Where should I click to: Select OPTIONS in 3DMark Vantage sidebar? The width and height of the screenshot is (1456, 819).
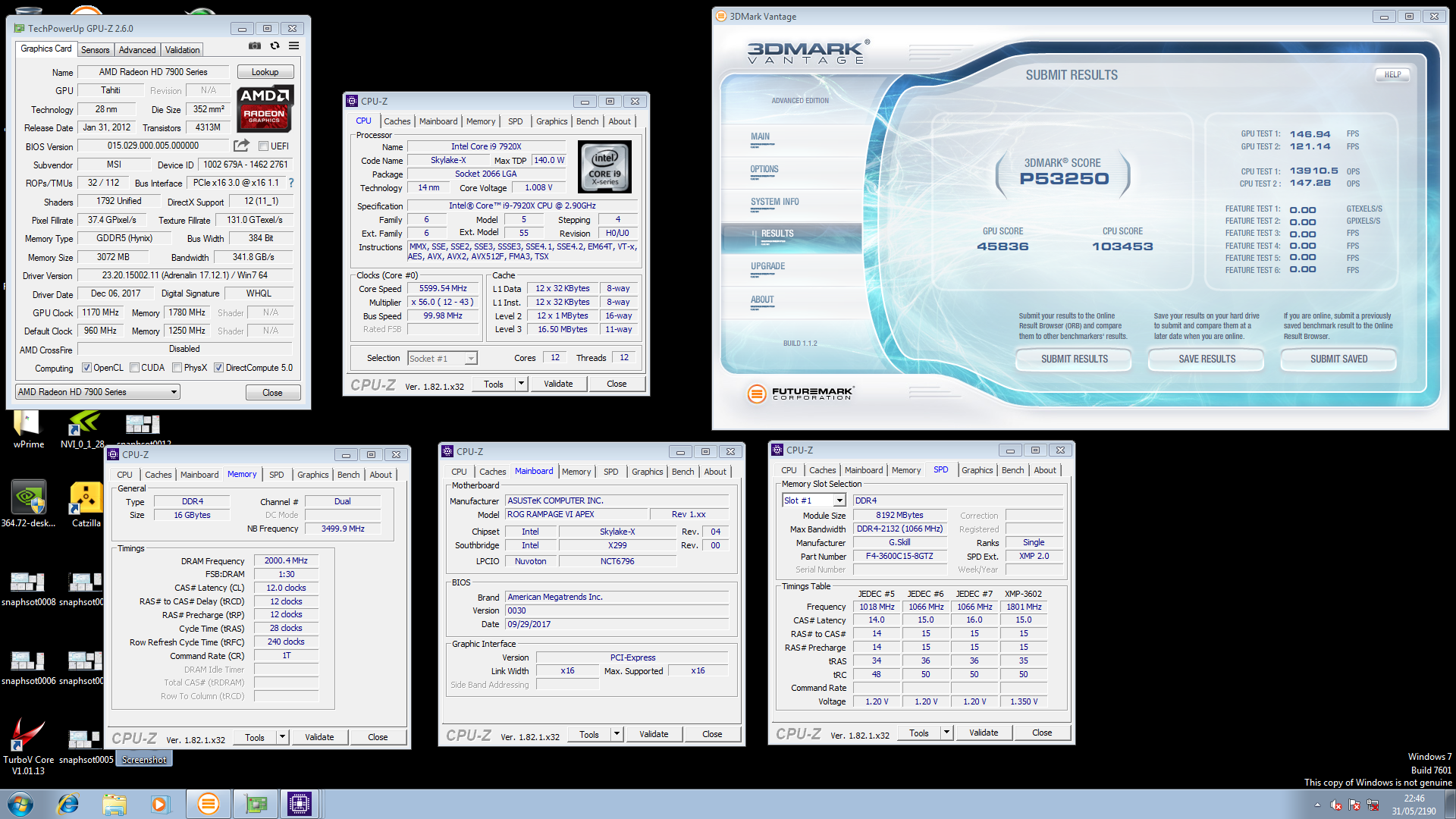coord(764,170)
